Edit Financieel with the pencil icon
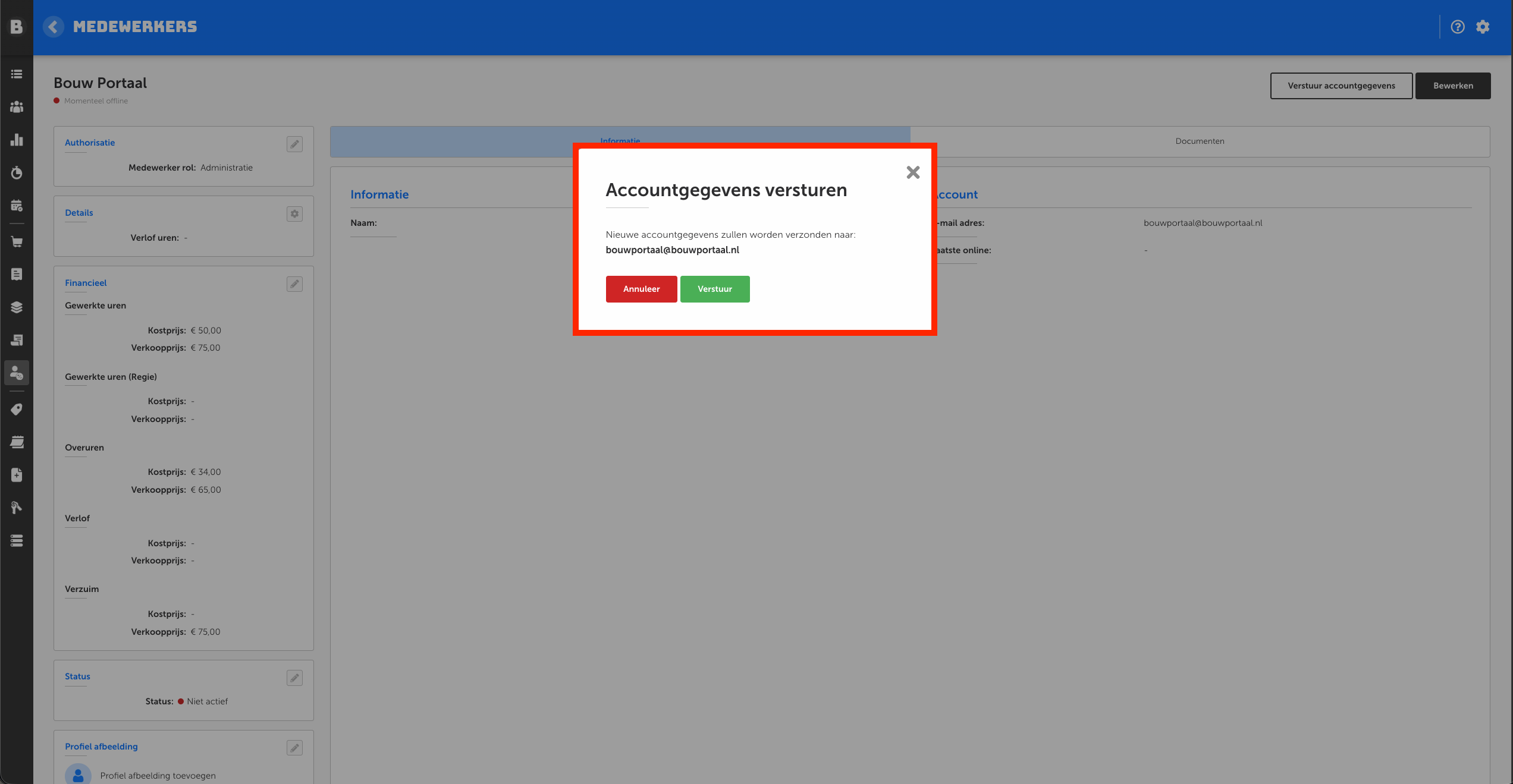Viewport: 1513px width, 784px height. point(294,284)
